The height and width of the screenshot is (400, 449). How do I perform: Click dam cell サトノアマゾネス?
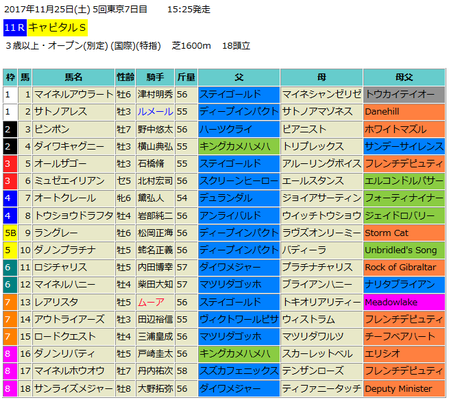click(x=321, y=112)
